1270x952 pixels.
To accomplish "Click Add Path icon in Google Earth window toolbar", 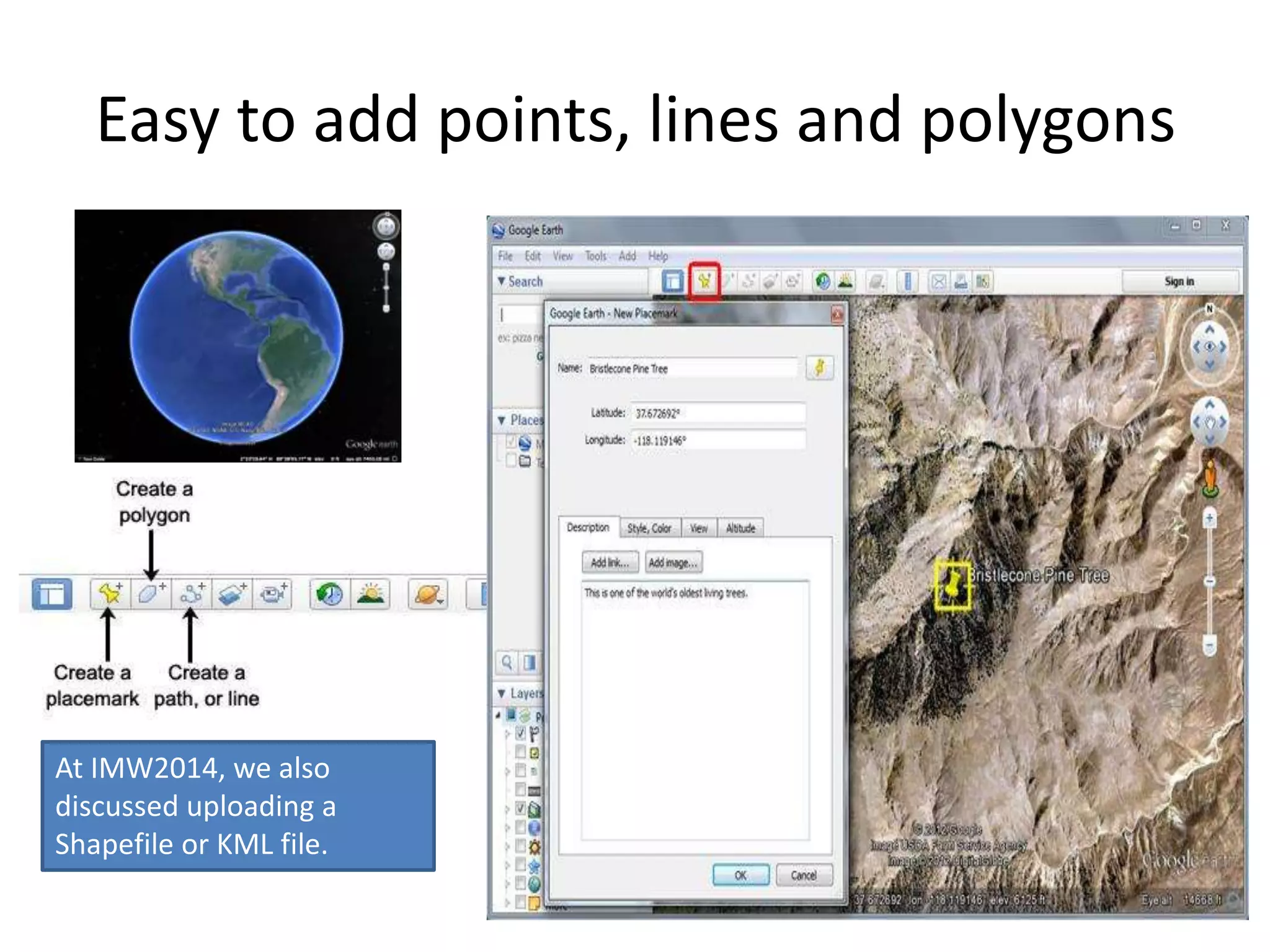I will (x=749, y=282).
